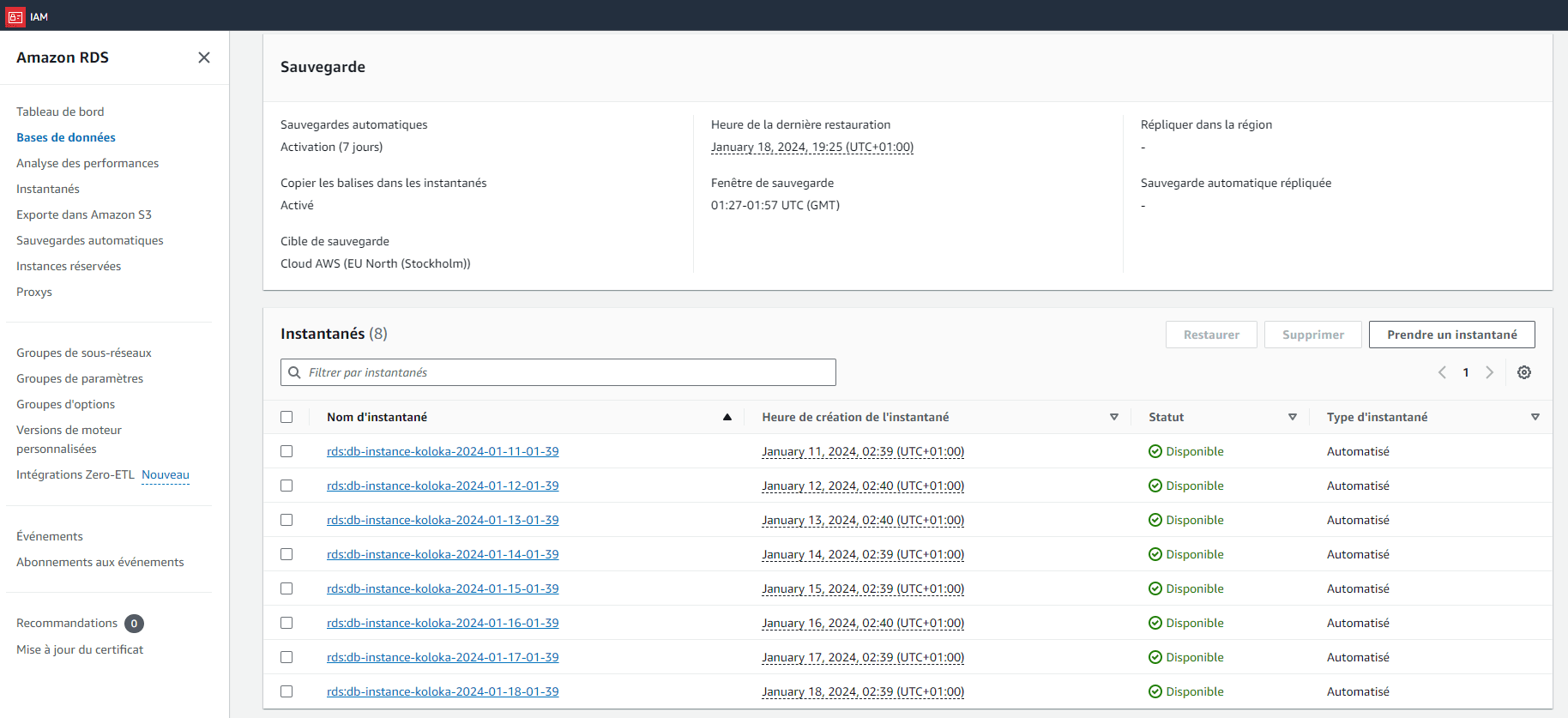The height and width of the screenshot is (718, 1568).
Task: Click the IAM service icon in top bar
Action: click(x=15, y=16)
